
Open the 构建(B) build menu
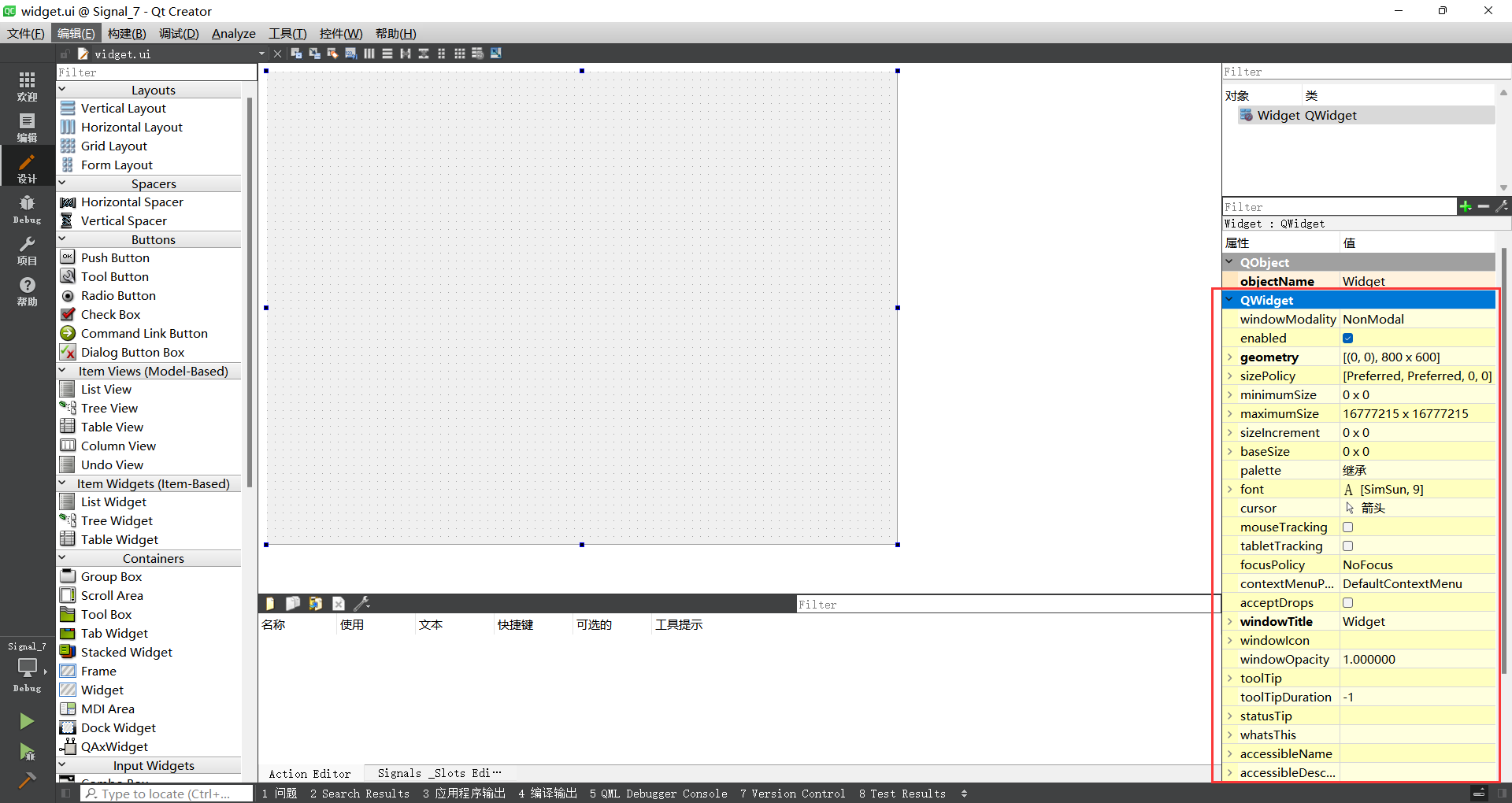(127, 33)
